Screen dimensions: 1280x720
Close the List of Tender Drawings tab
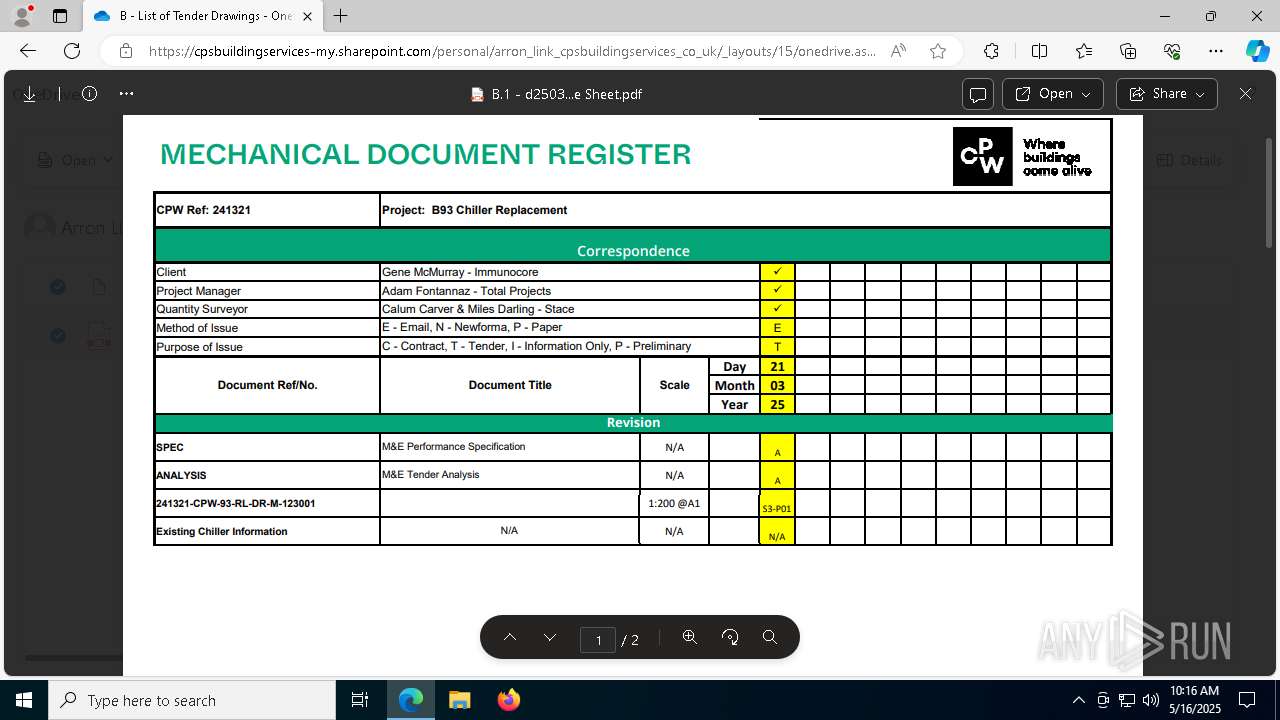click(307, 16)
